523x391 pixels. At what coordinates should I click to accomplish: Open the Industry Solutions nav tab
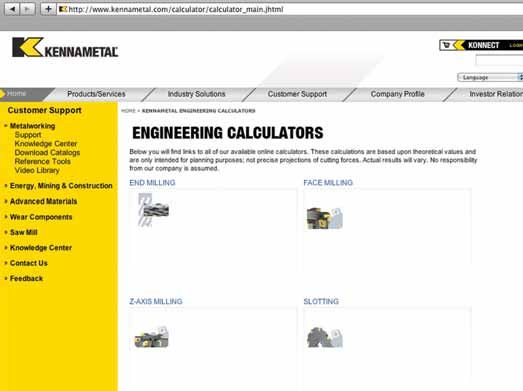click(196, 94)
